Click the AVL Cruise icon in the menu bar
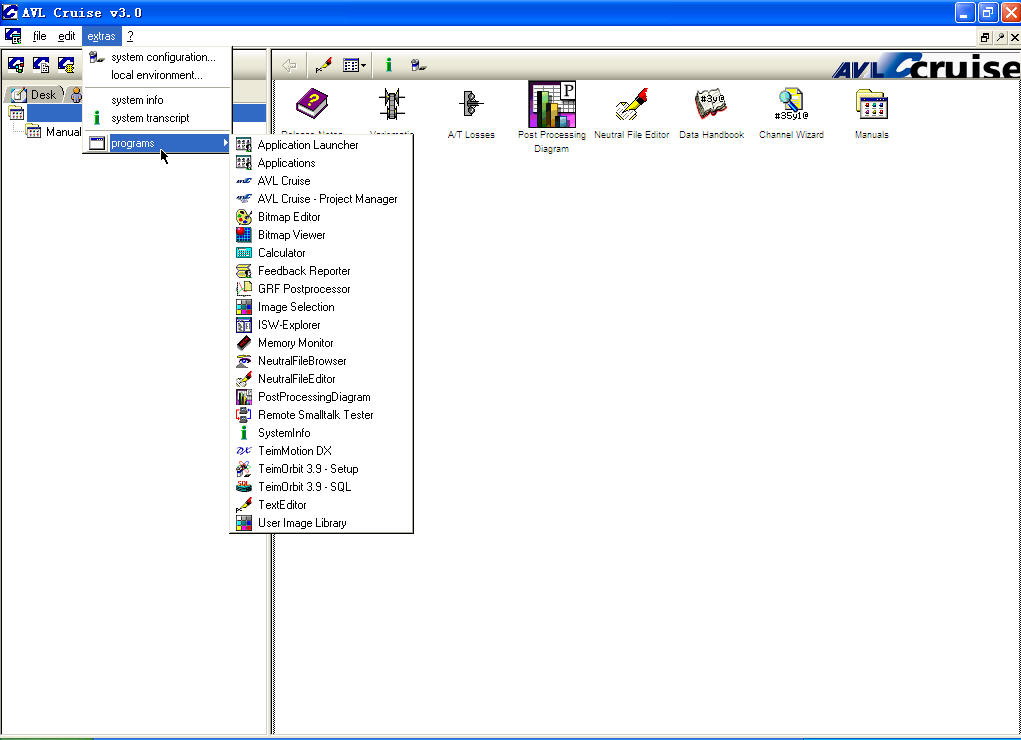The image size is (1021, 740). tap(13, 36)
